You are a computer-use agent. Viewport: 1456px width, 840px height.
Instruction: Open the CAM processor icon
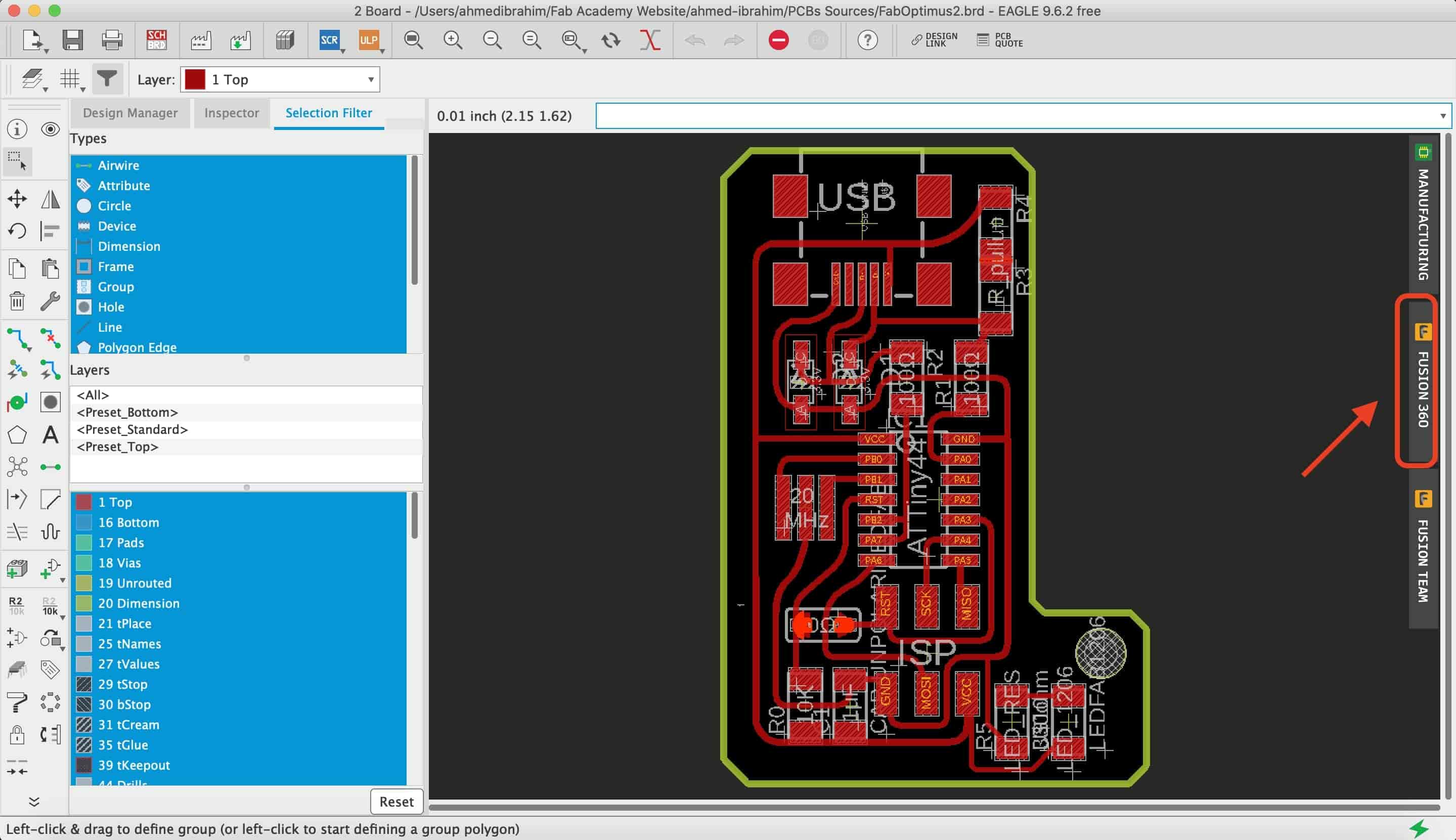201,40
